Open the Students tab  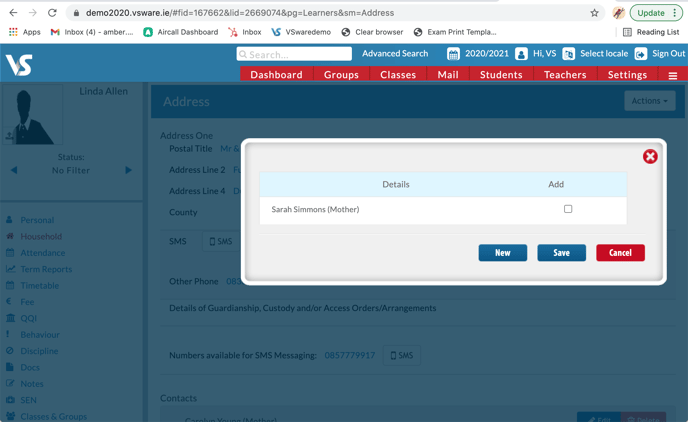pos(501,75)
